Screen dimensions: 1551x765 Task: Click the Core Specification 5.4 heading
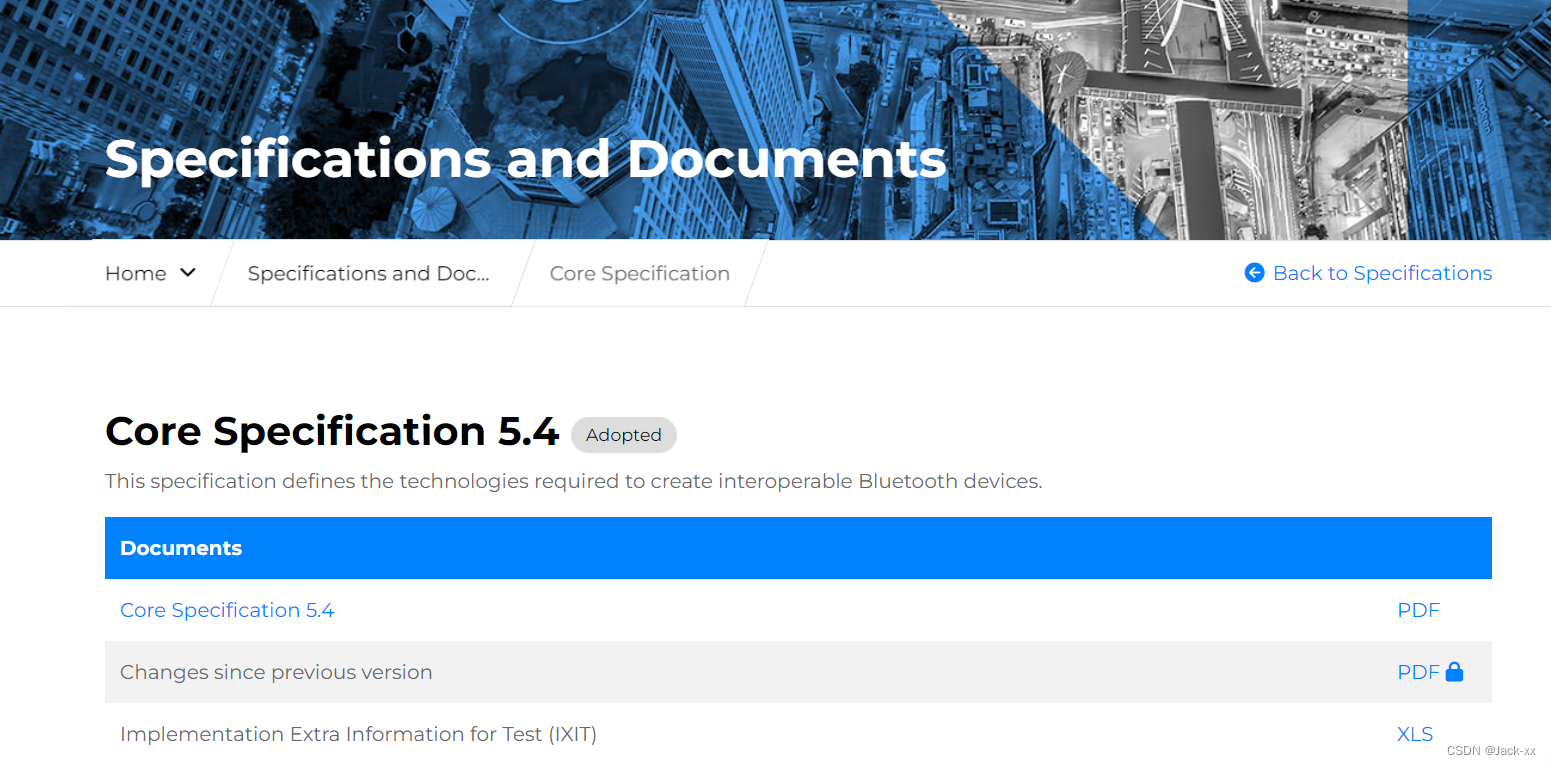332,431
